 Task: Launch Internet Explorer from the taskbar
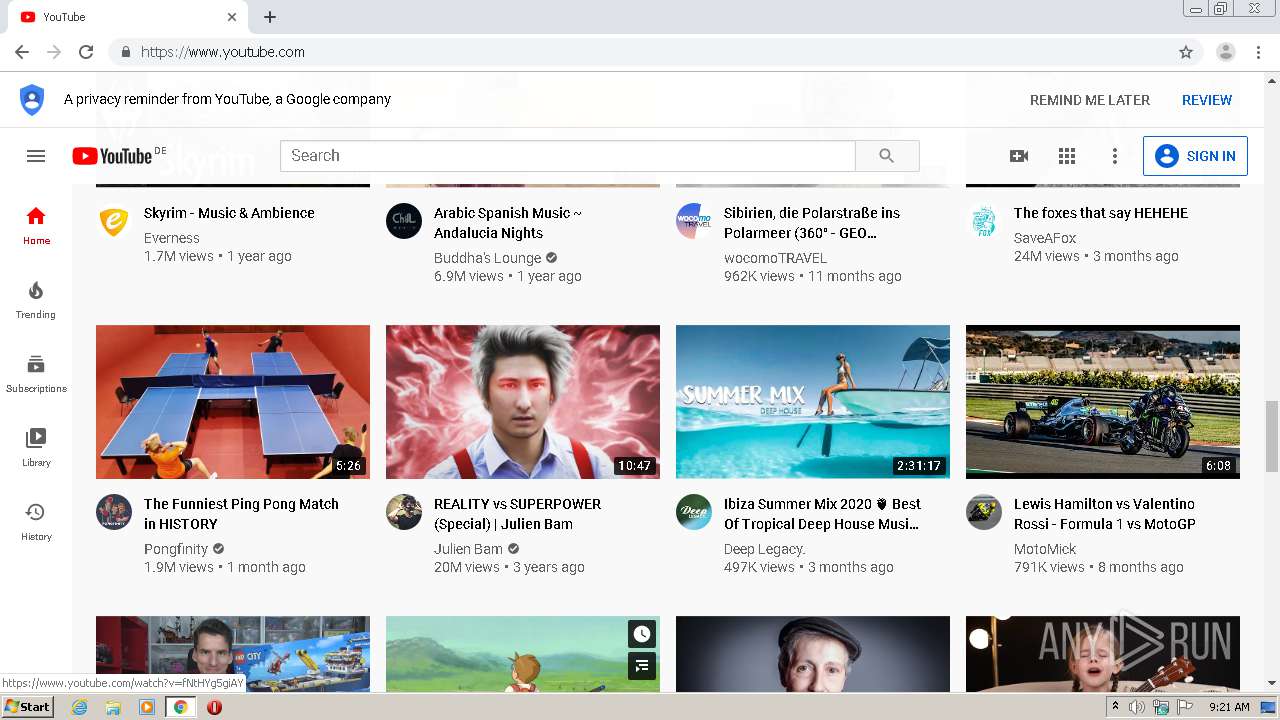pyautogui.click(x=80, y=707)
